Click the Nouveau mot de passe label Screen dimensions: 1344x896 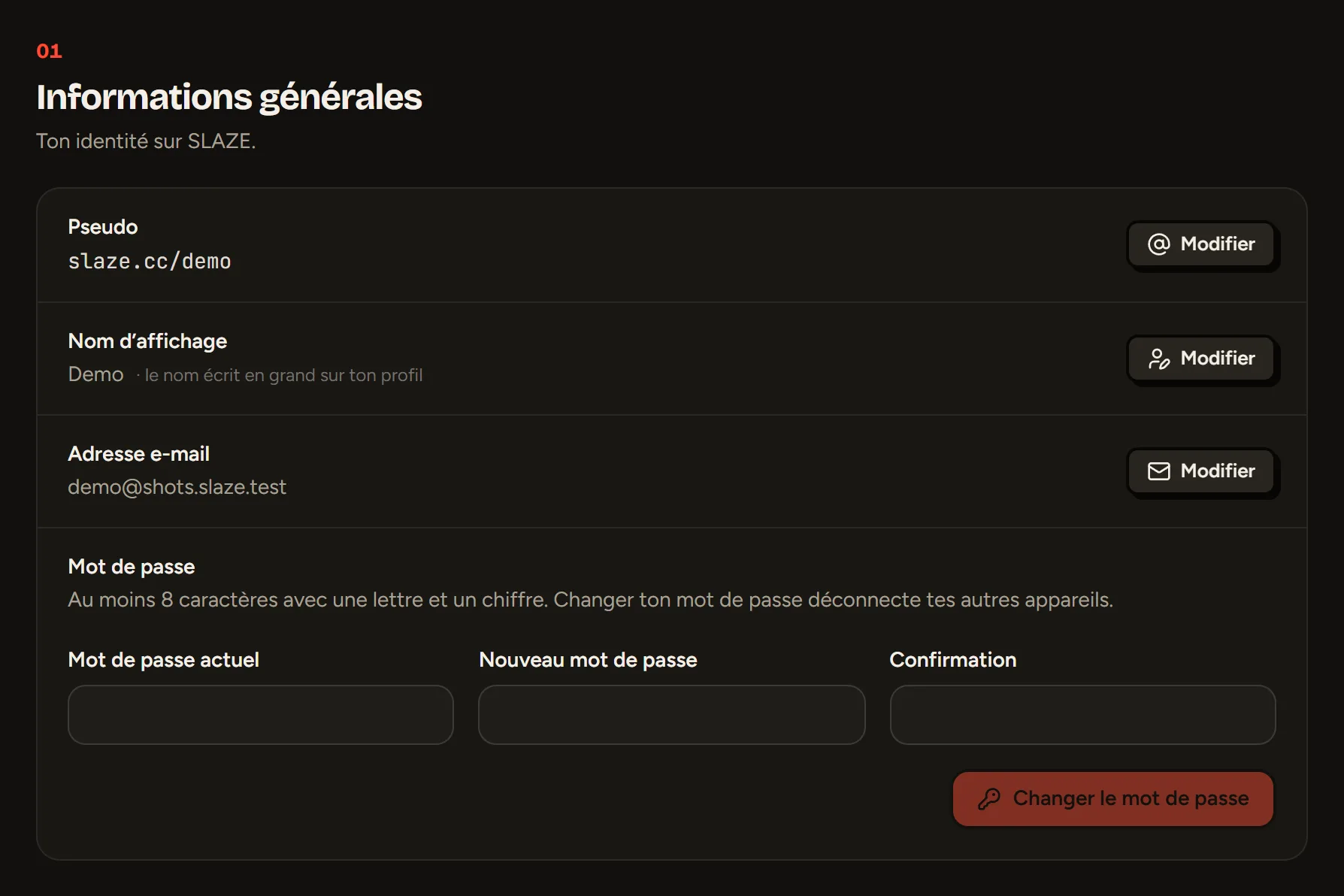click(x=589, y=660)
